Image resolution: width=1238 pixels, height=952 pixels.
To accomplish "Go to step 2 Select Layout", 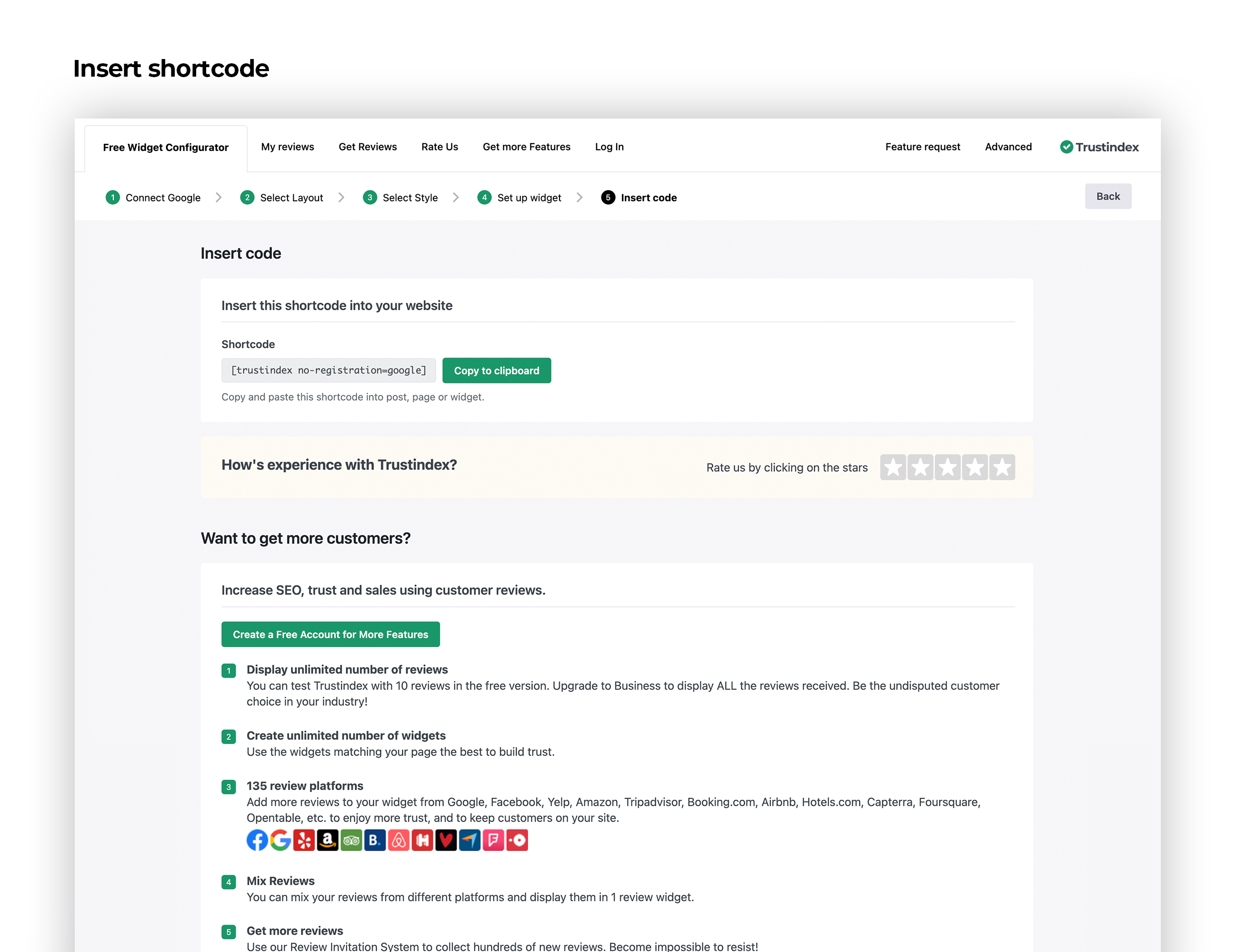I will [x=282, y=198].
